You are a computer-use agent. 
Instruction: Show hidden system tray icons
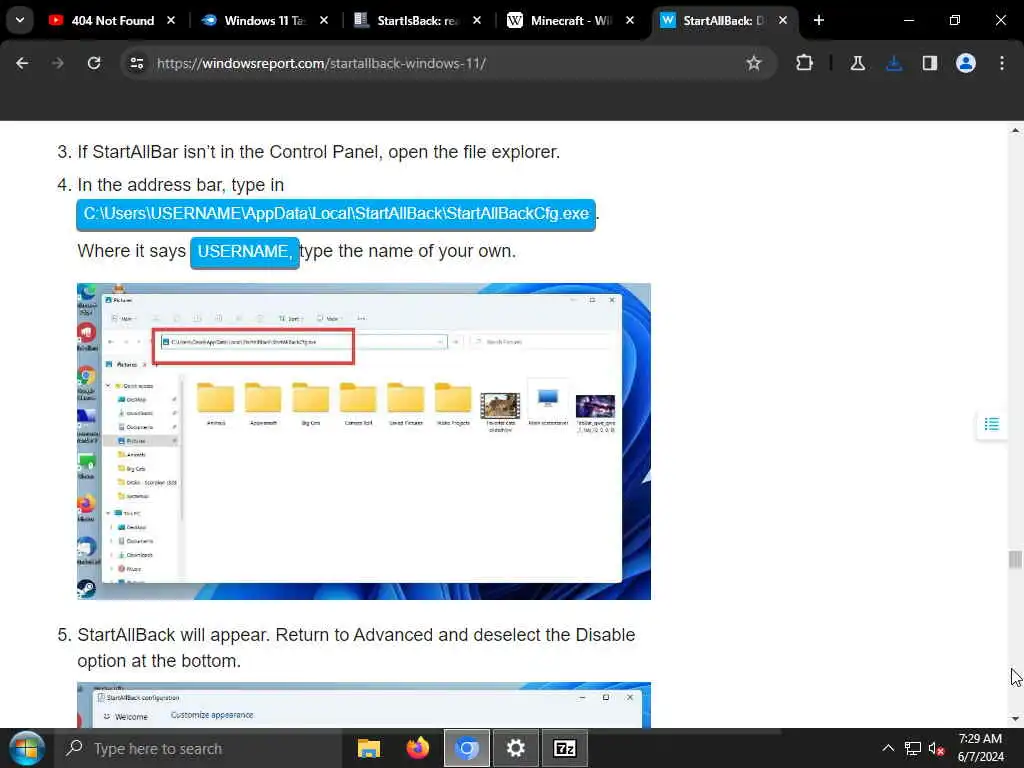pyautogui.click(x=888, y=748)
